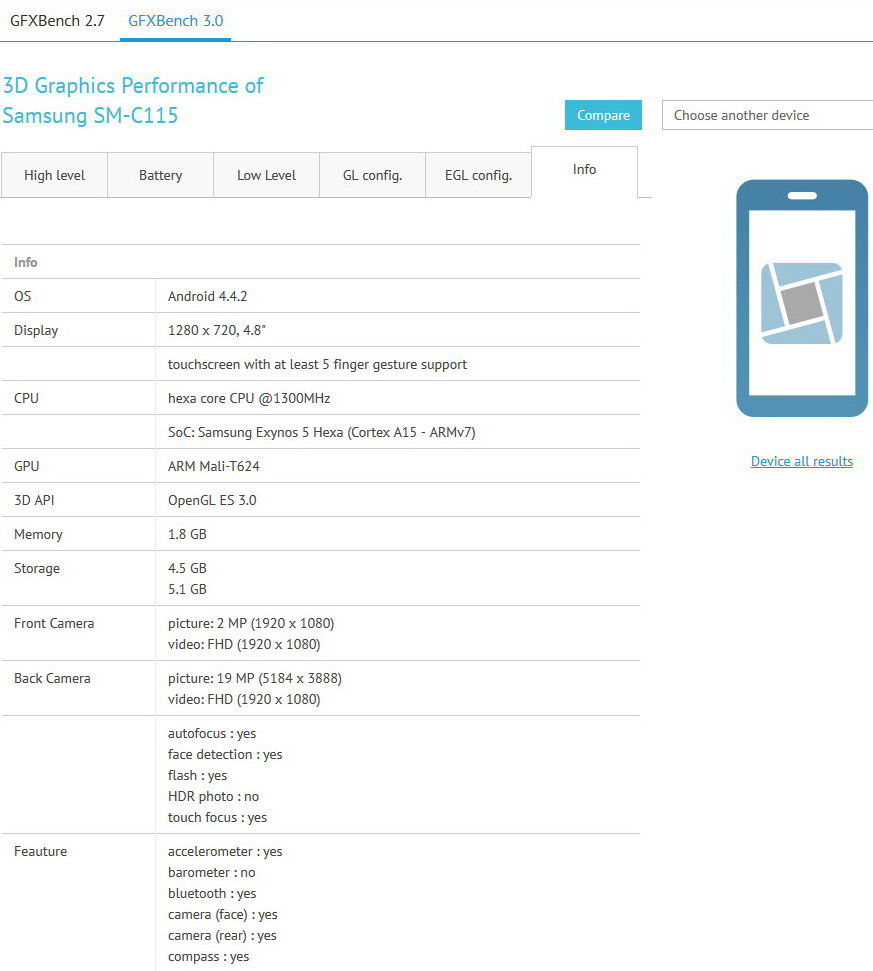Image resolution: width=873 pixels, height=971 pixels.
Task: Select the Info tab
Action: point(584,172)
